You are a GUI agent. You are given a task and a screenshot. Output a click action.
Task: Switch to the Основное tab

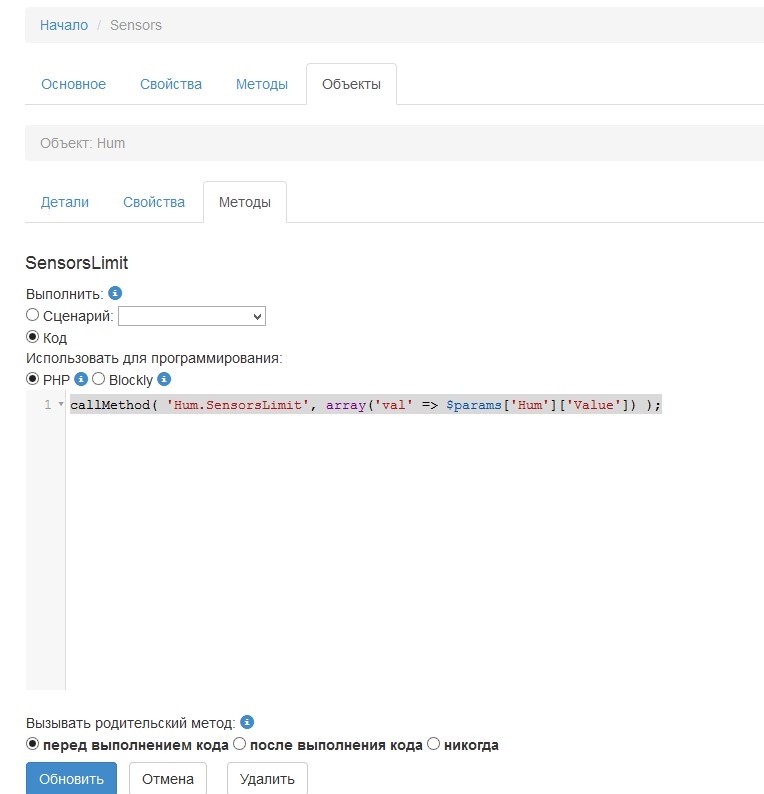(73, 84)
